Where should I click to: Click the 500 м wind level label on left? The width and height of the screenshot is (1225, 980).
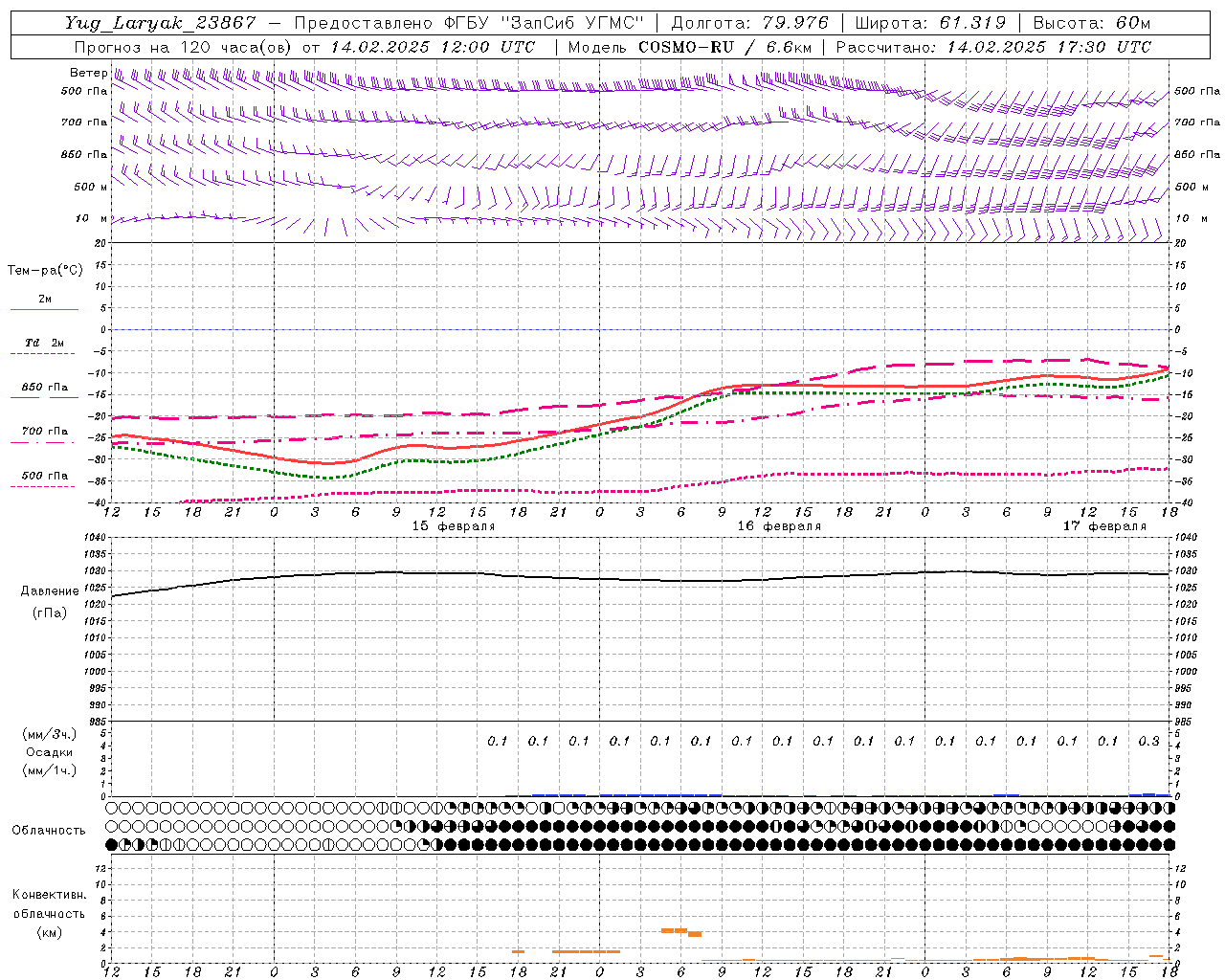(x=91, y=187)
